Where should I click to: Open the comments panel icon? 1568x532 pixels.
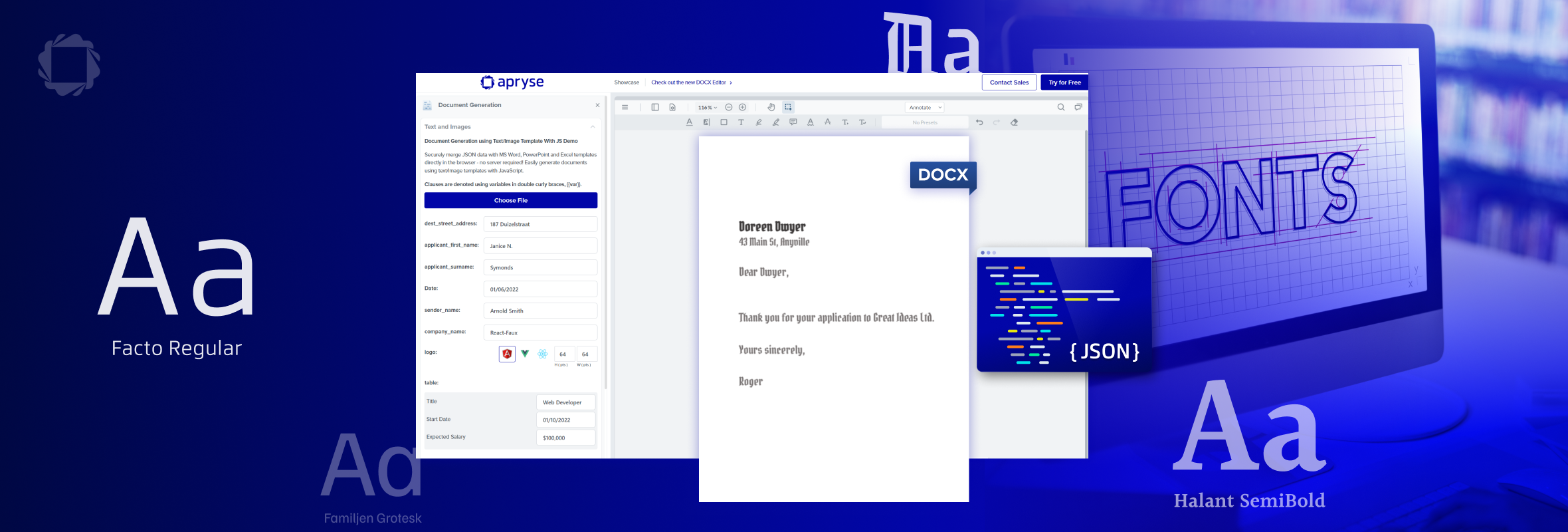click(1078, 107)
